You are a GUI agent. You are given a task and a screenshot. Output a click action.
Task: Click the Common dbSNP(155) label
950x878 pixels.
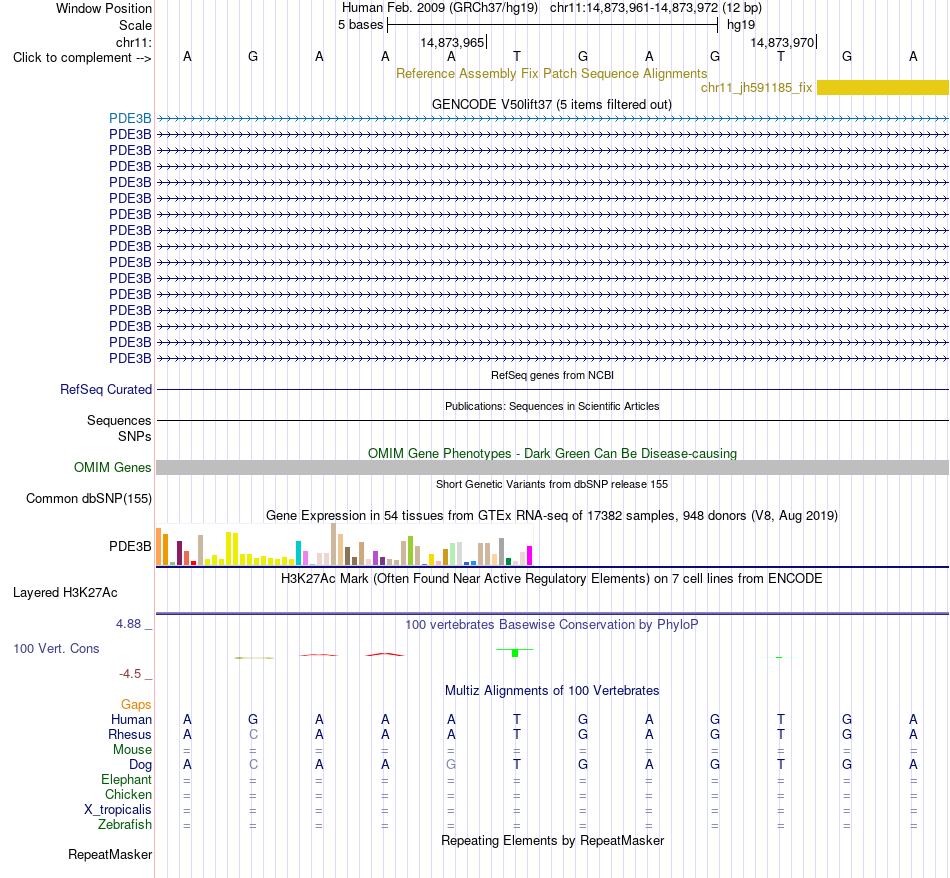[88, 498]
